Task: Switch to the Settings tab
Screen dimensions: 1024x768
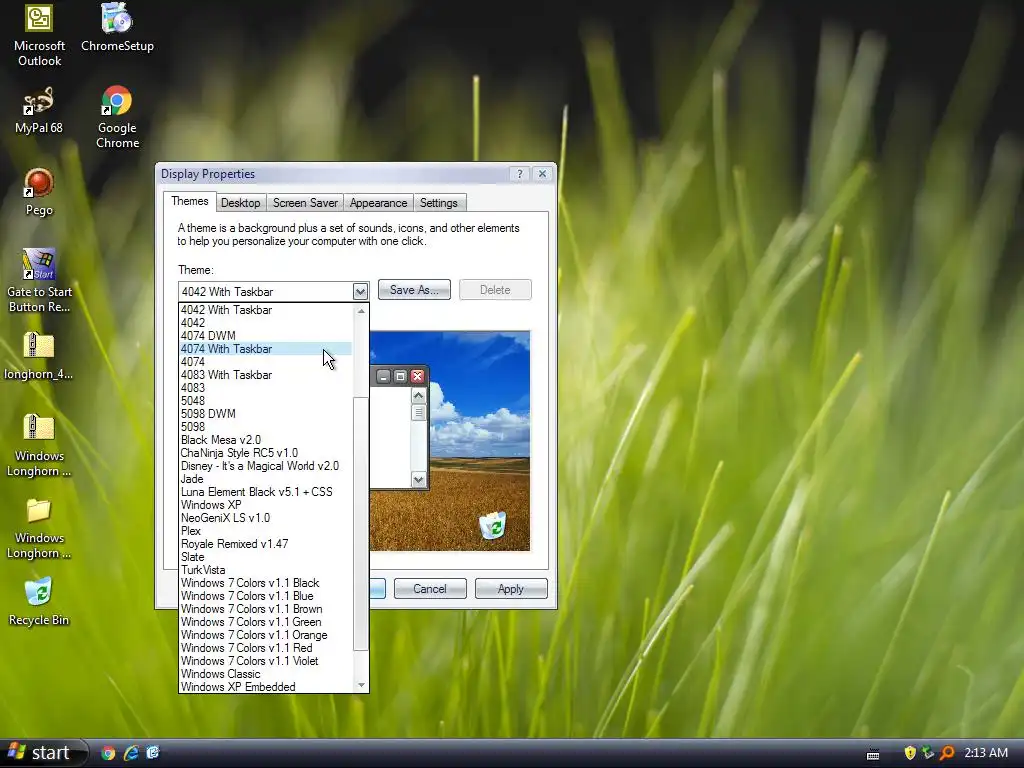Action: click(x=439, y=203)
